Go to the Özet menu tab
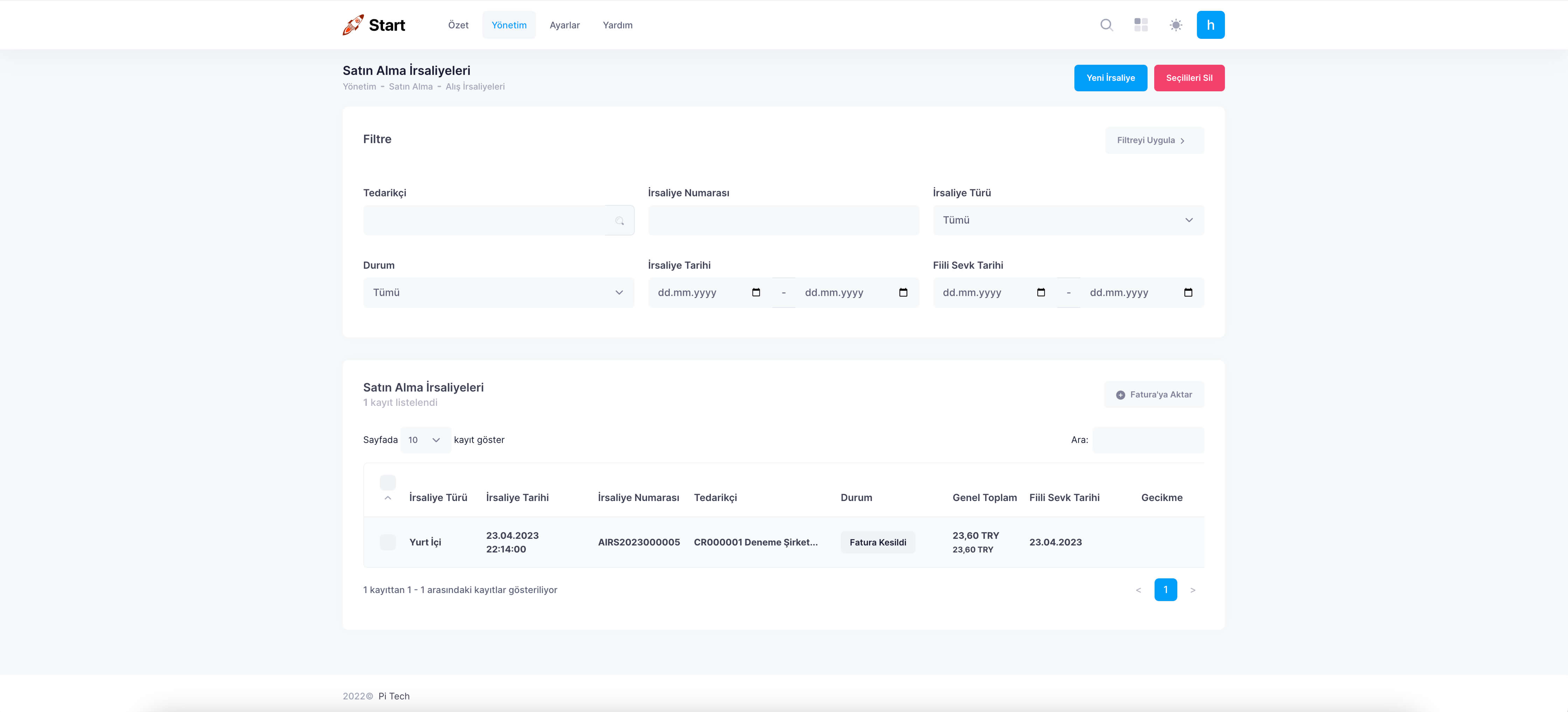This screenshot has width=1568, height=712. tap(458, 25)
